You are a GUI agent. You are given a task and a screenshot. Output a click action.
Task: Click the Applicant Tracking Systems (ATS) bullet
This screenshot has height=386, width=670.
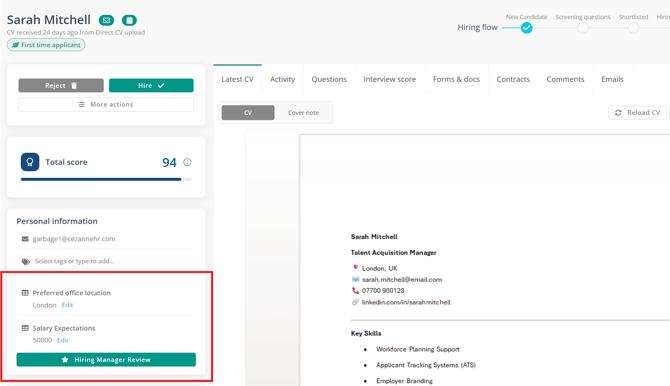point(426,365)
